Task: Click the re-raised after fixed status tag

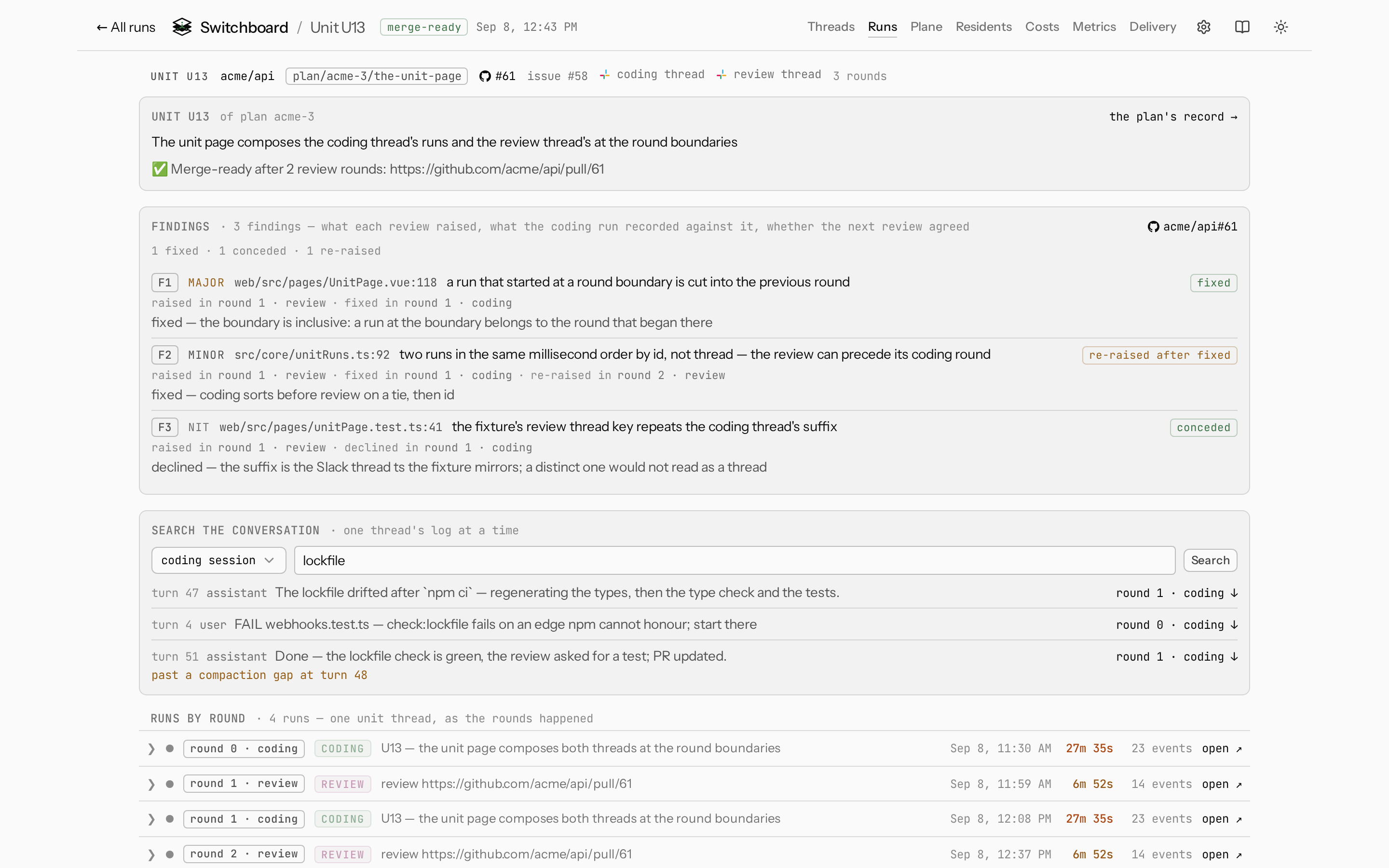Action: tap(1159, 355)
